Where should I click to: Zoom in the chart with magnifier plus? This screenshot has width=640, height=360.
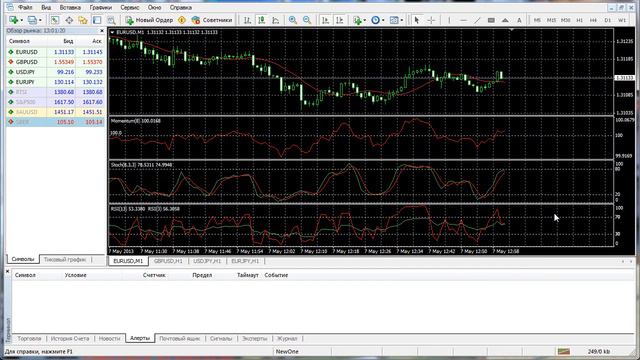tap(293, 20)
